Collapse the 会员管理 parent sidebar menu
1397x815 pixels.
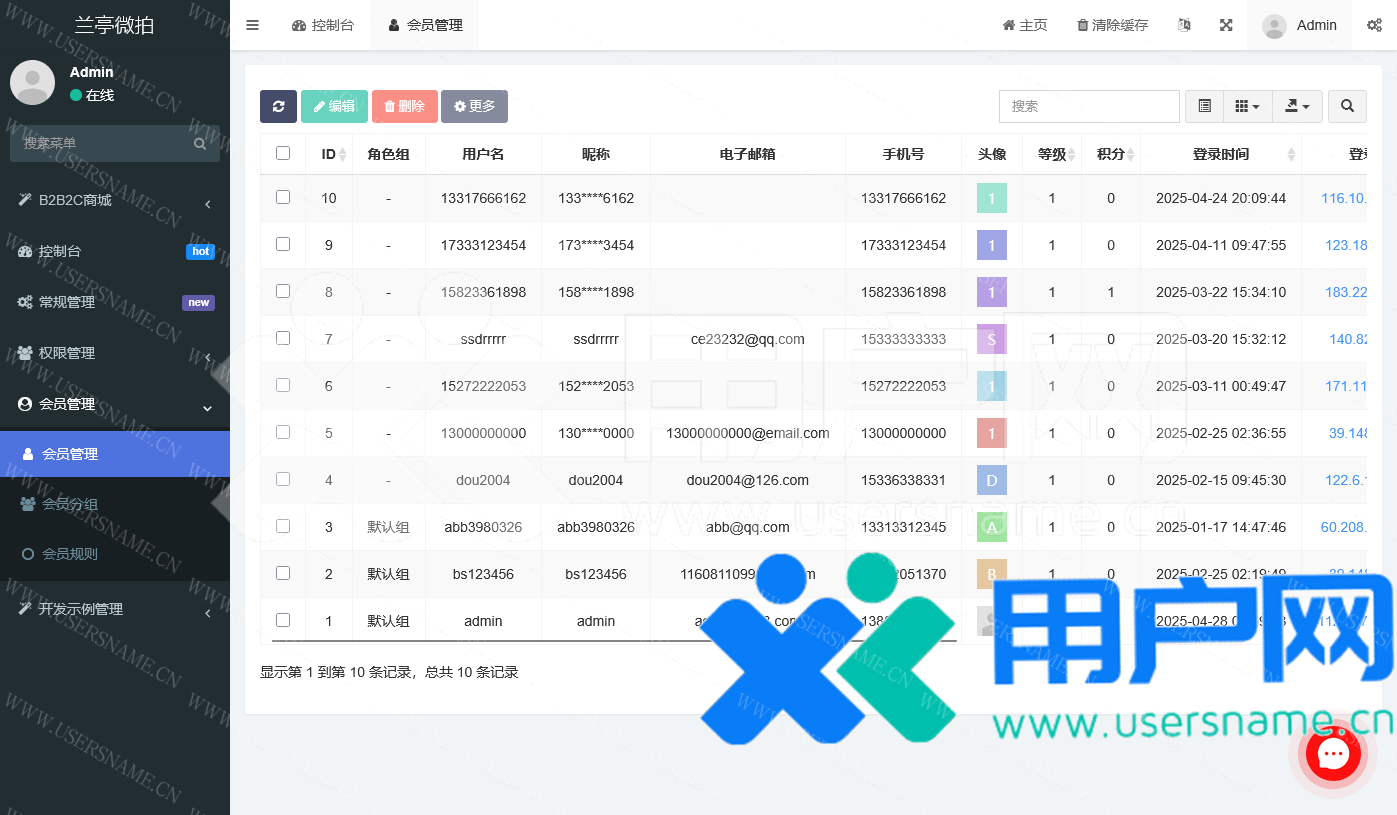point(115,404)
